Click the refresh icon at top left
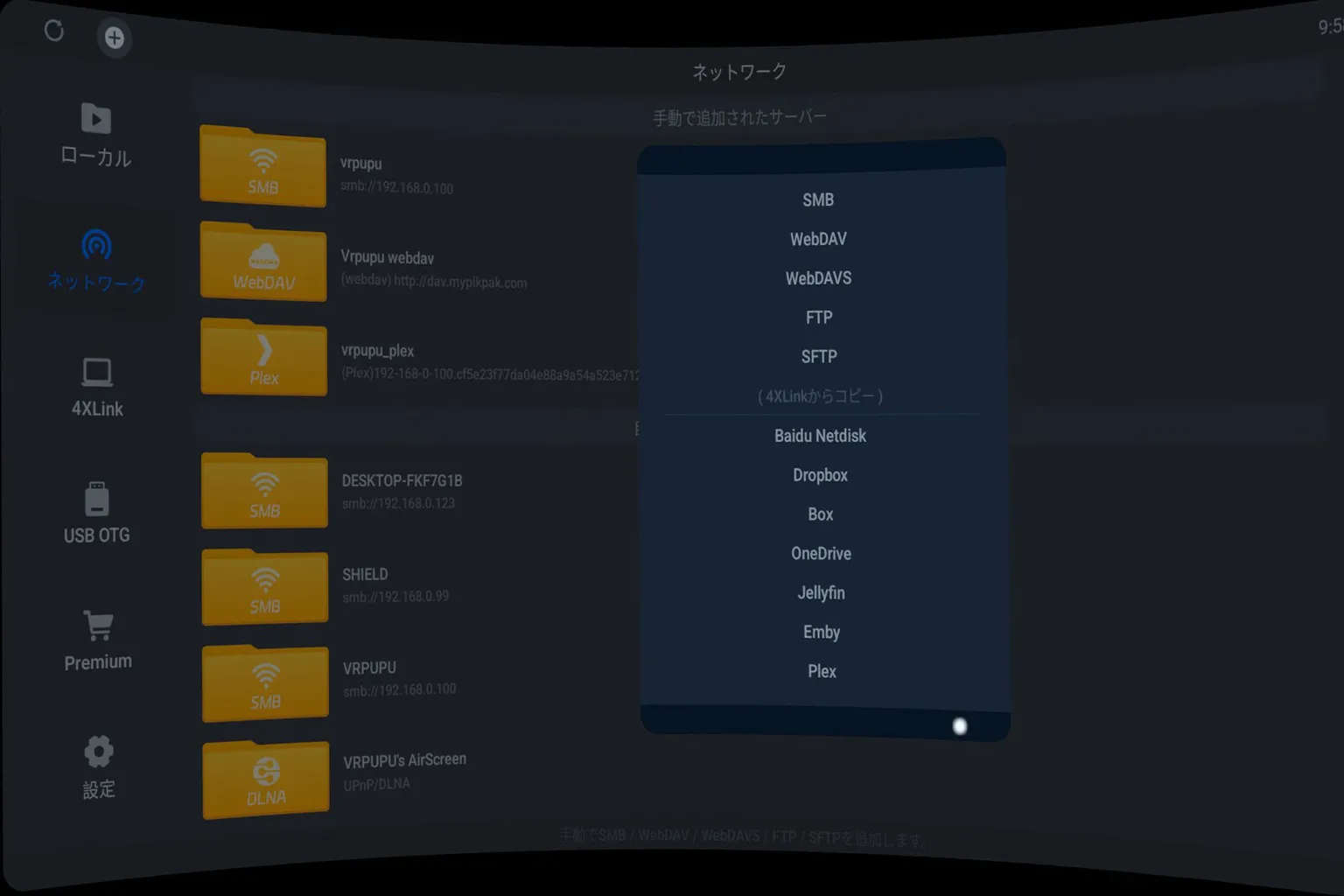The height and width of the screenshot is (896, 1344). coord(54,31)
